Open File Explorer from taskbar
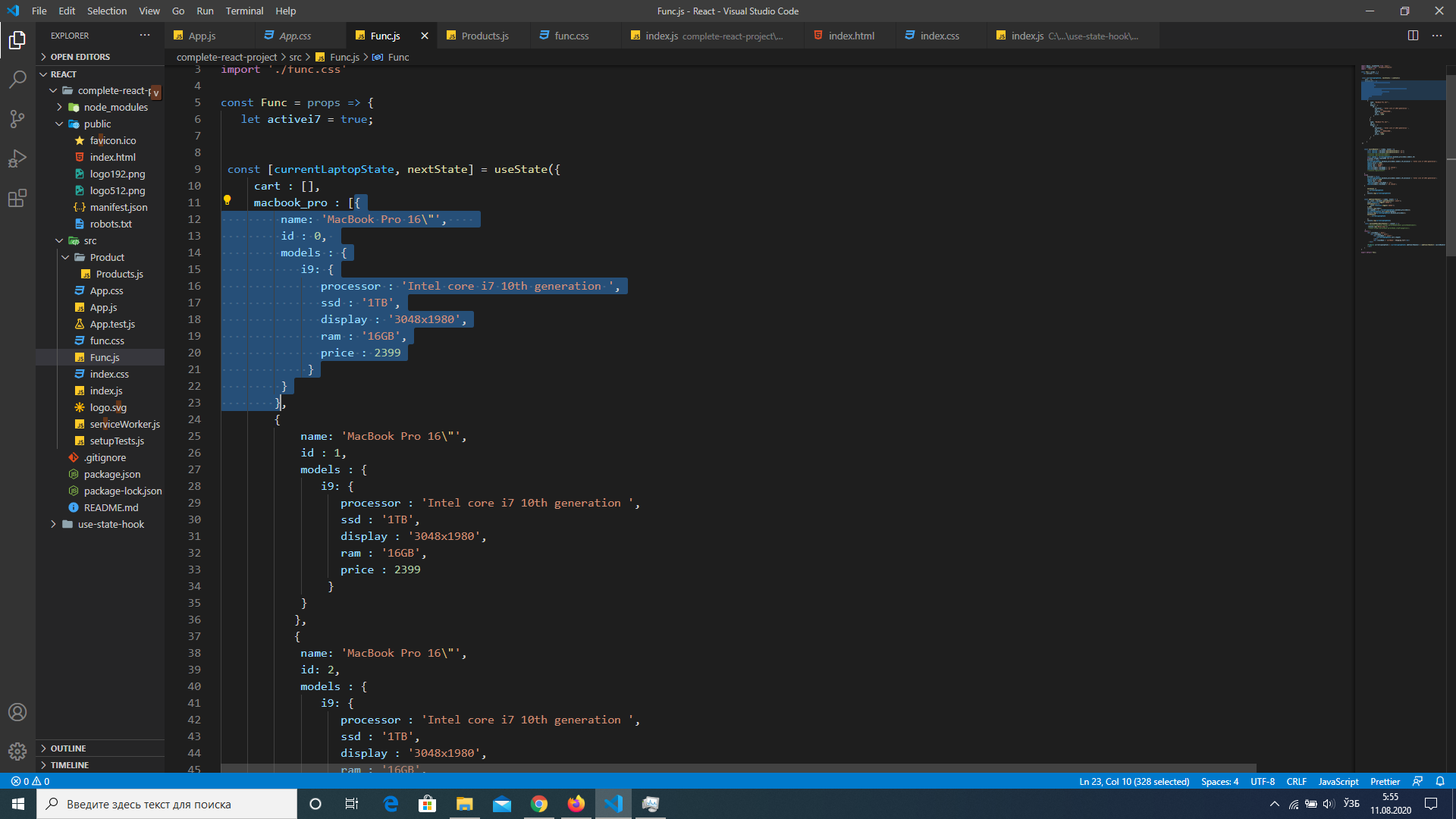Screen dimensions: 1456x819 coord(465,804)
